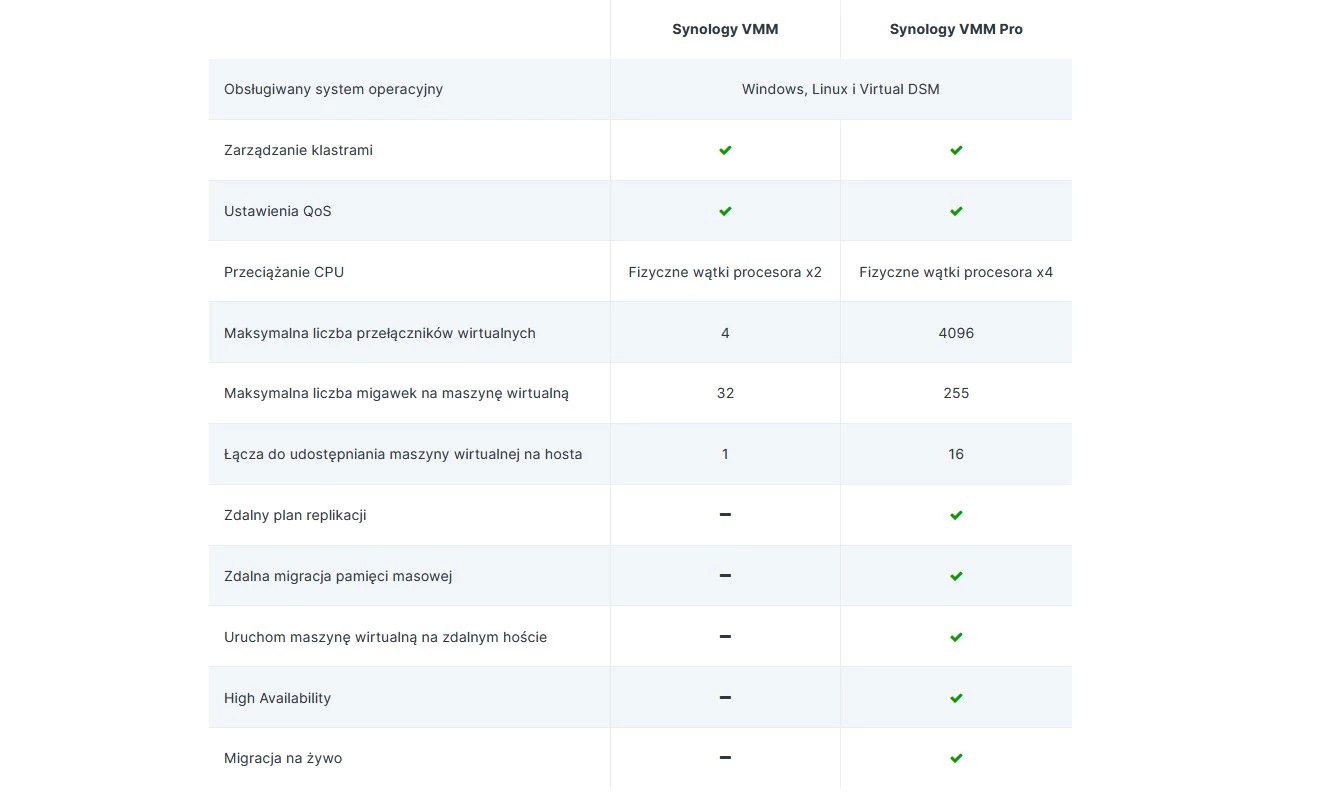Viewport: 1342px width, 811px height.
Task: Select the checkmark in Zdalny plan replikacji row
Action: (x=956, y=515)
